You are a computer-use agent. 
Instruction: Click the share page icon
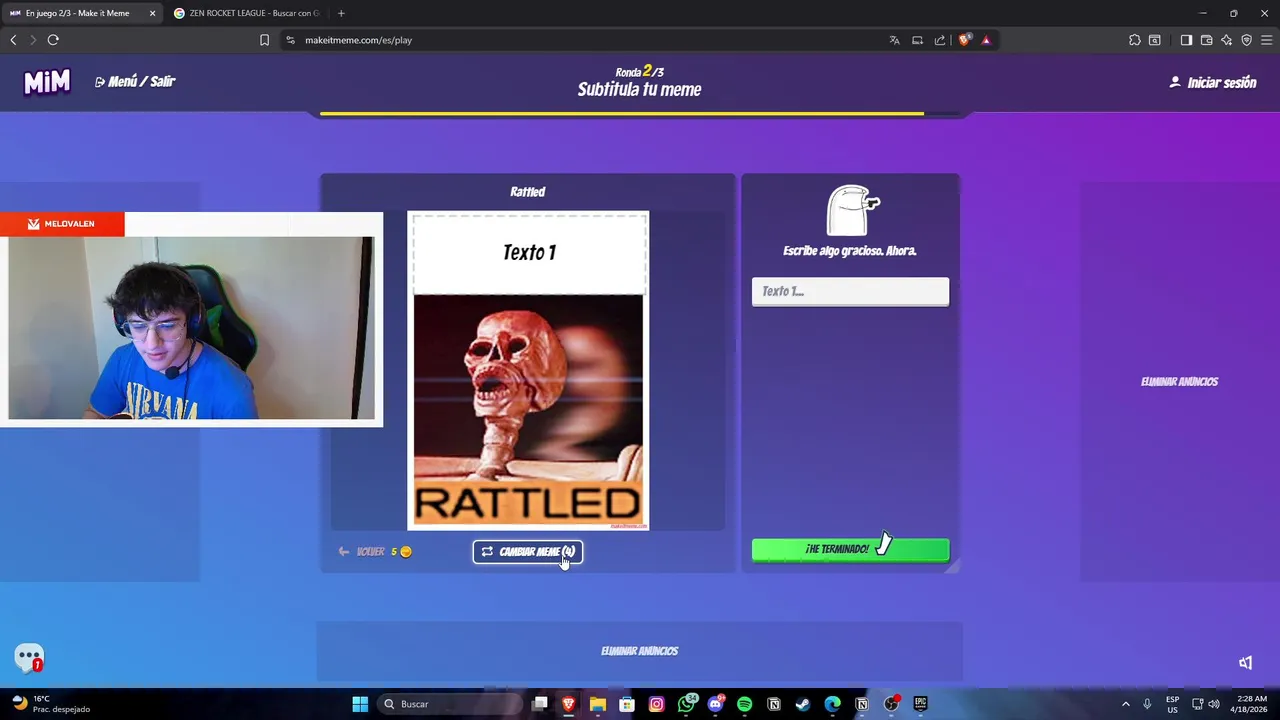[940, 40]
